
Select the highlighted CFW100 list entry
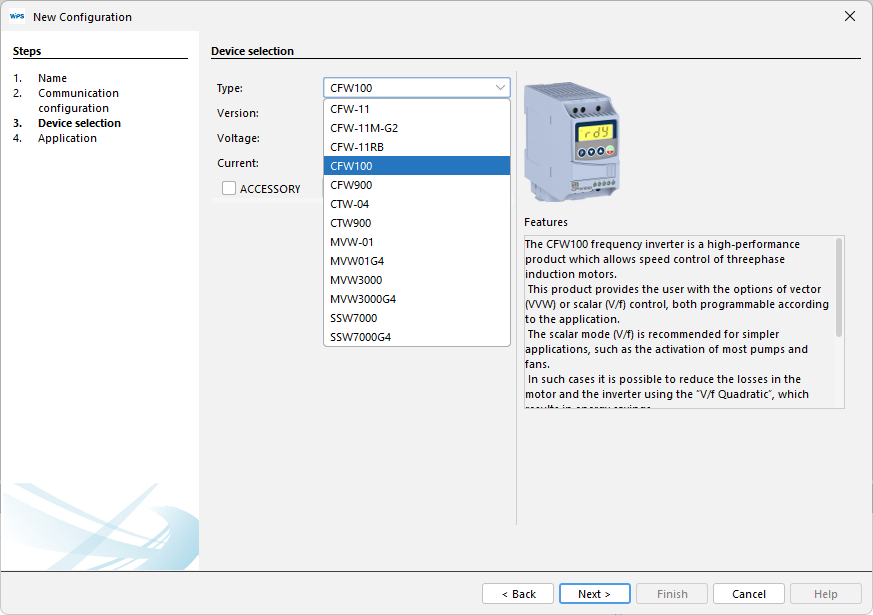[416, 166]
